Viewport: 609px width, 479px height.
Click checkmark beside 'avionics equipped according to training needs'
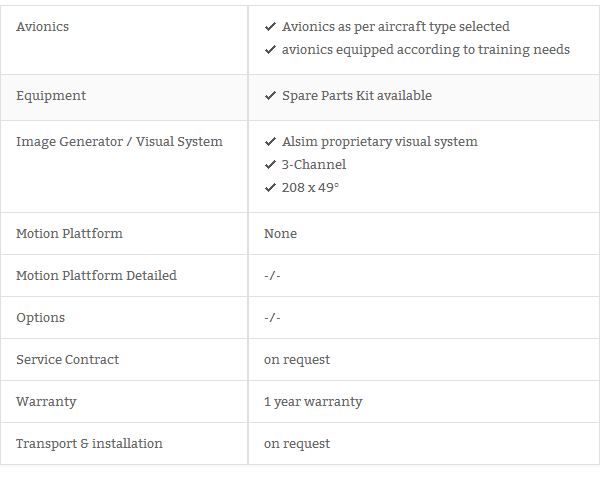270,50
